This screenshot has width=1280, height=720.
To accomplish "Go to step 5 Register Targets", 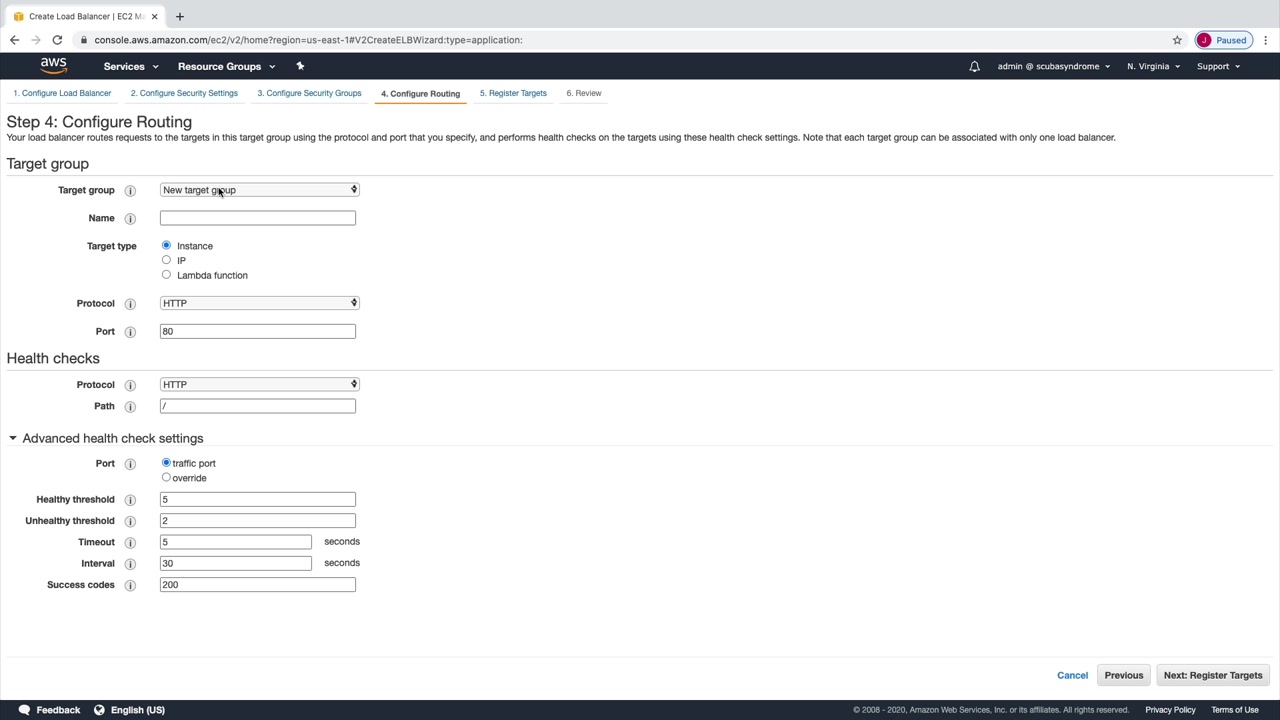I will click(513, 93).
